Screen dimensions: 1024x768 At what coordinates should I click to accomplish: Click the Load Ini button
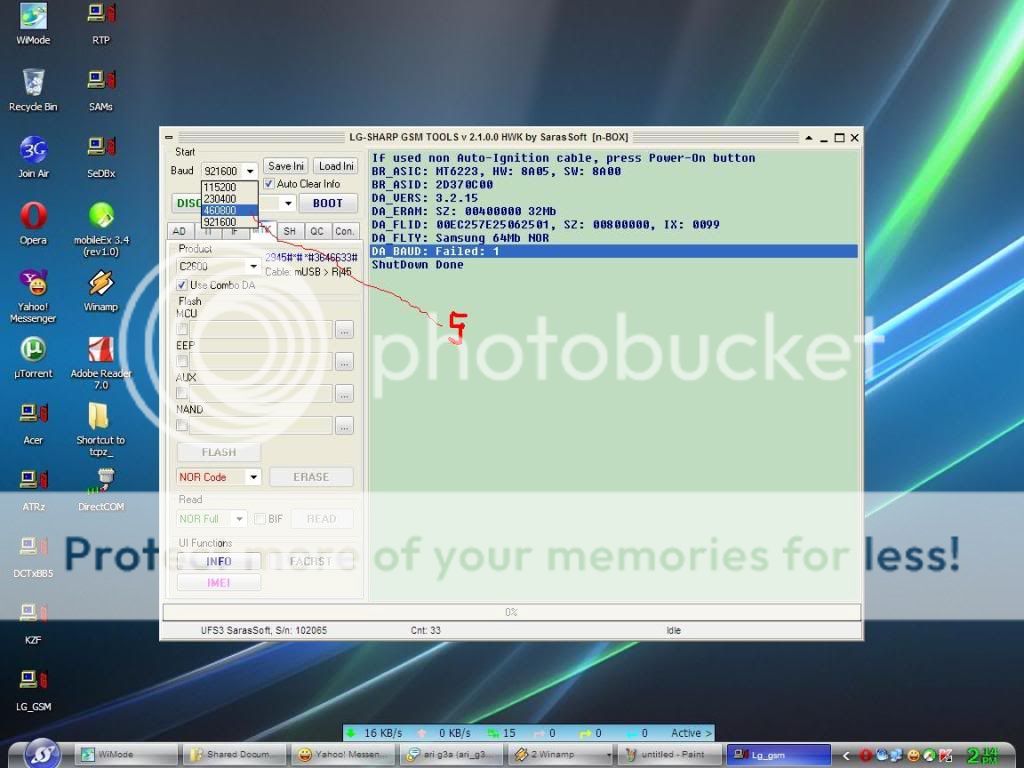(x=336, y=166)
